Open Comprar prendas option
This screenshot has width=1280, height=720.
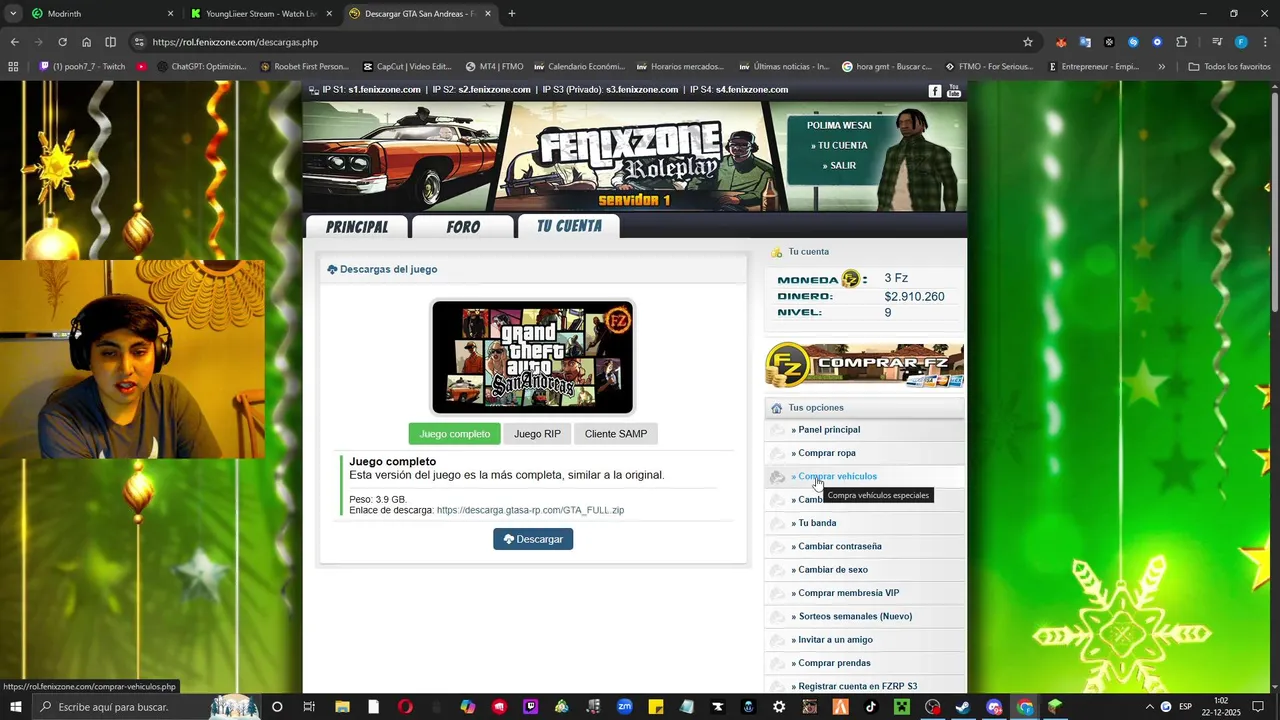(x=865, y=663)
